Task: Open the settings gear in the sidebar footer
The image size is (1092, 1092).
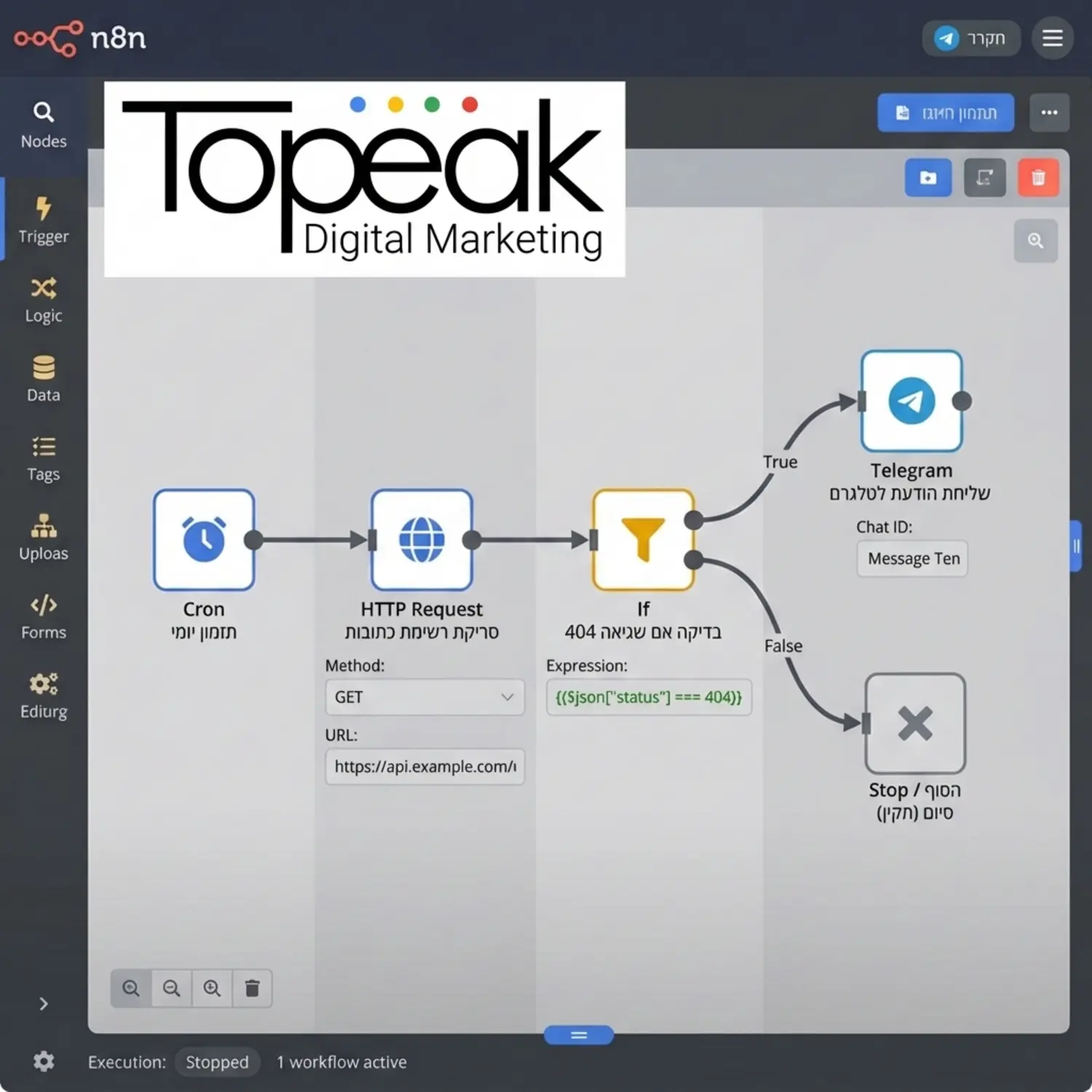Action: pos(44,1061)
